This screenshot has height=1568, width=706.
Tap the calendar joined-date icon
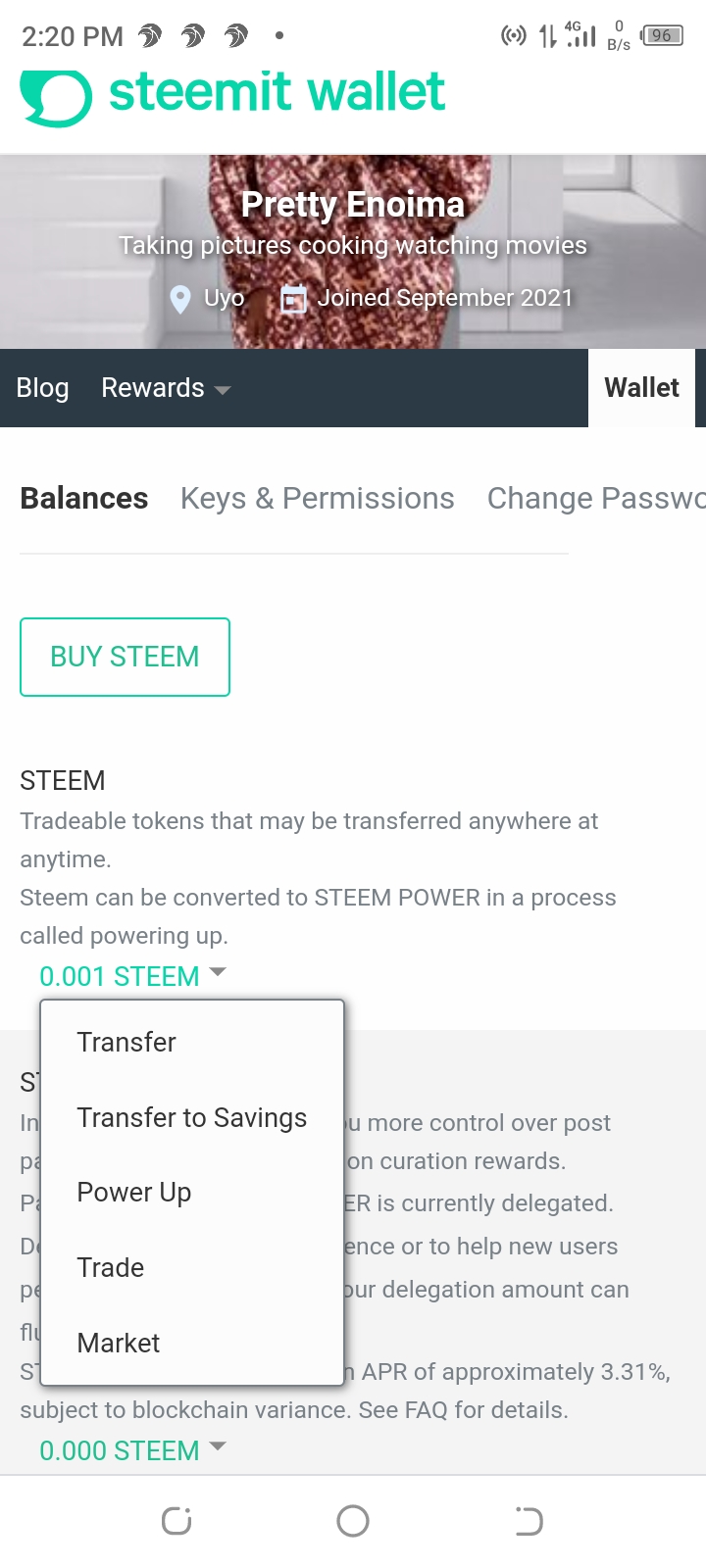point(293,299)
